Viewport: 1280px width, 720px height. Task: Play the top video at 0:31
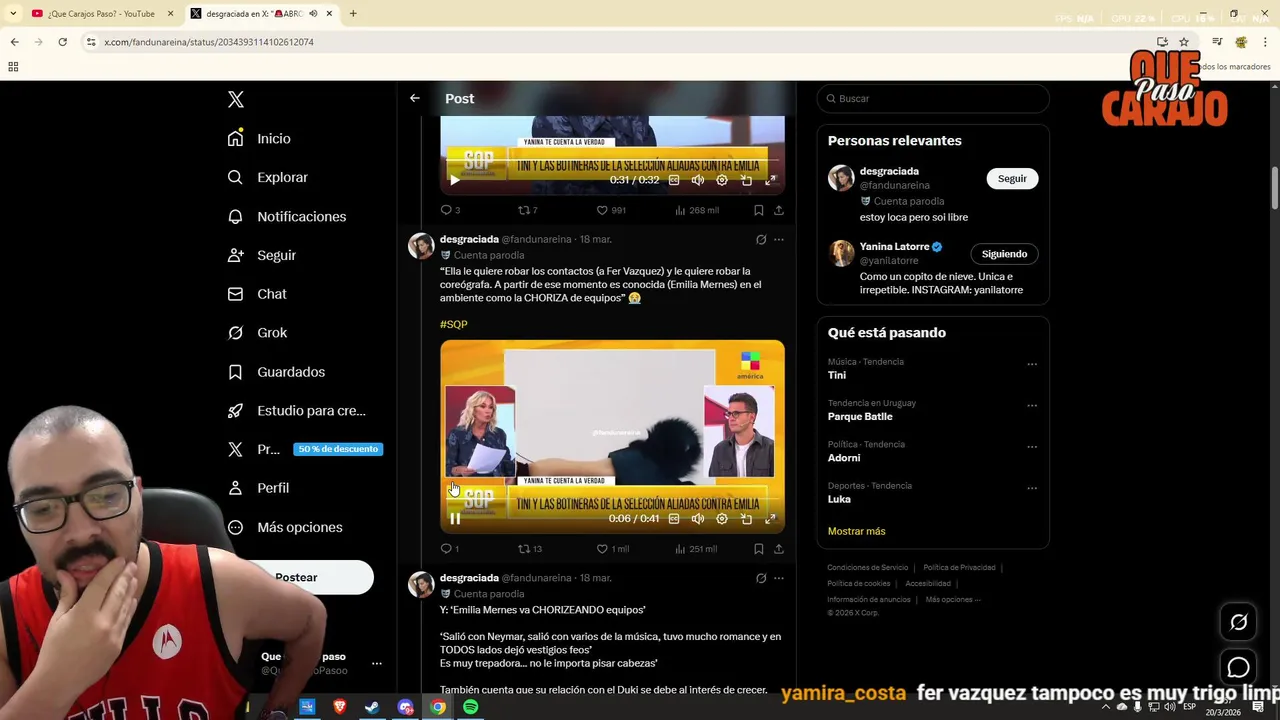[455, 180]
